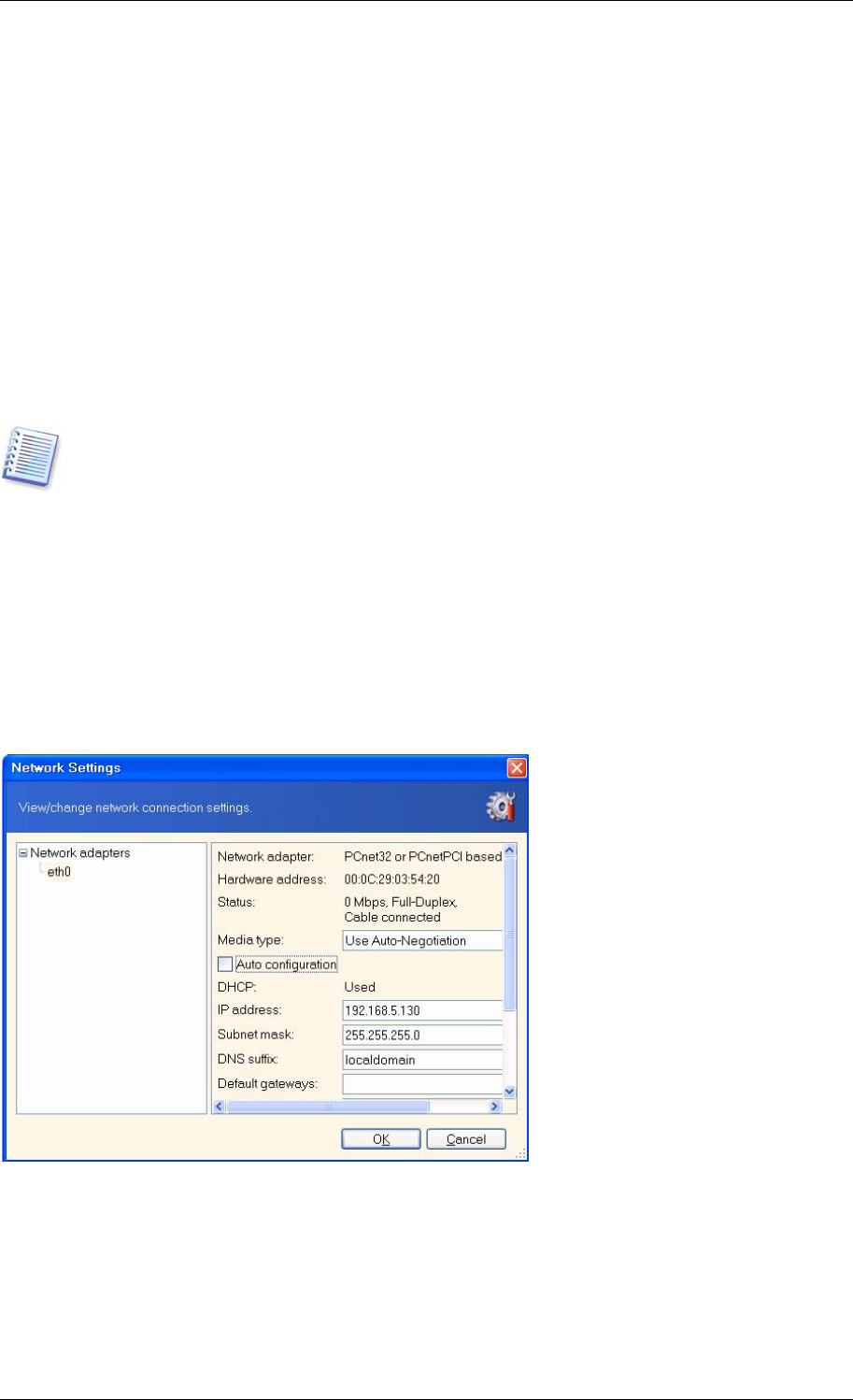Screen dimensions: 853x1400
Task: Click the horizontal scrollbar right arrow
Action: 496,1107
